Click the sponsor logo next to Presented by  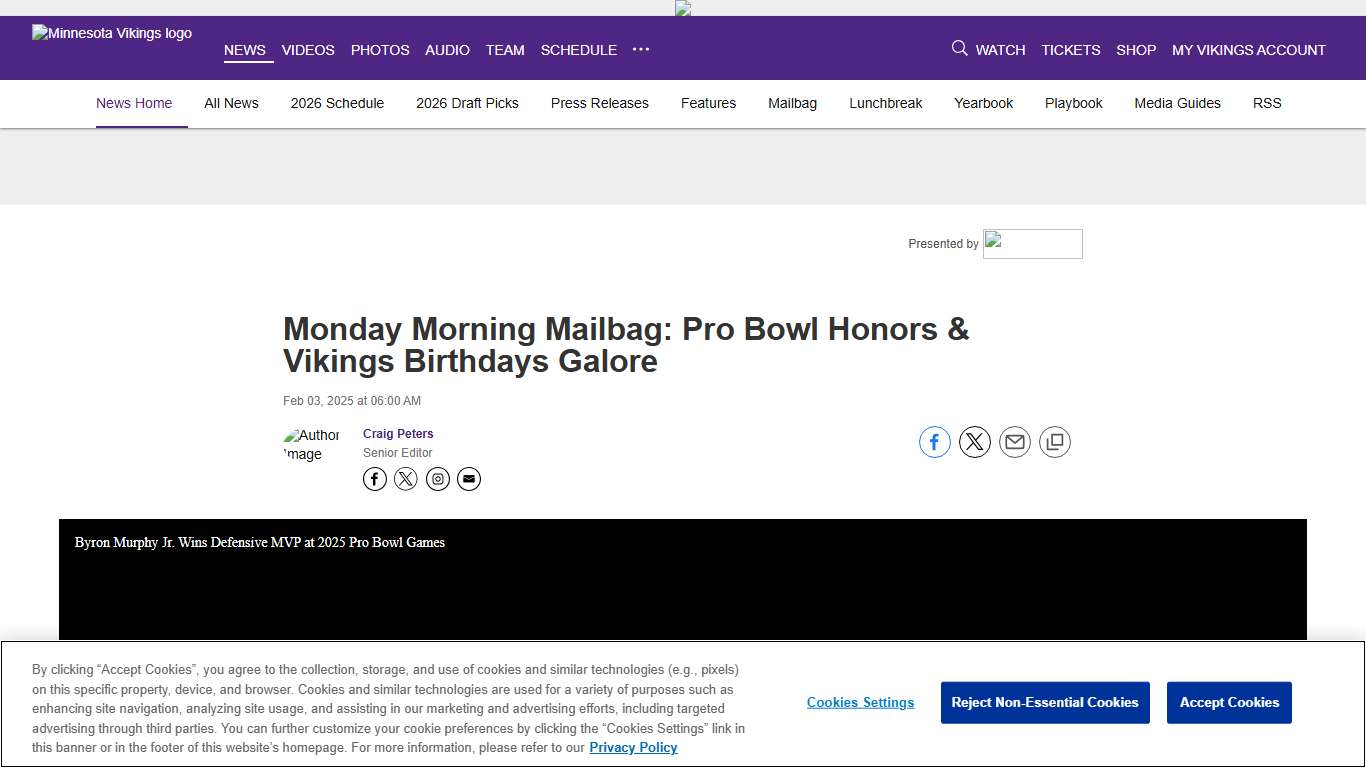coord(1032,243)
